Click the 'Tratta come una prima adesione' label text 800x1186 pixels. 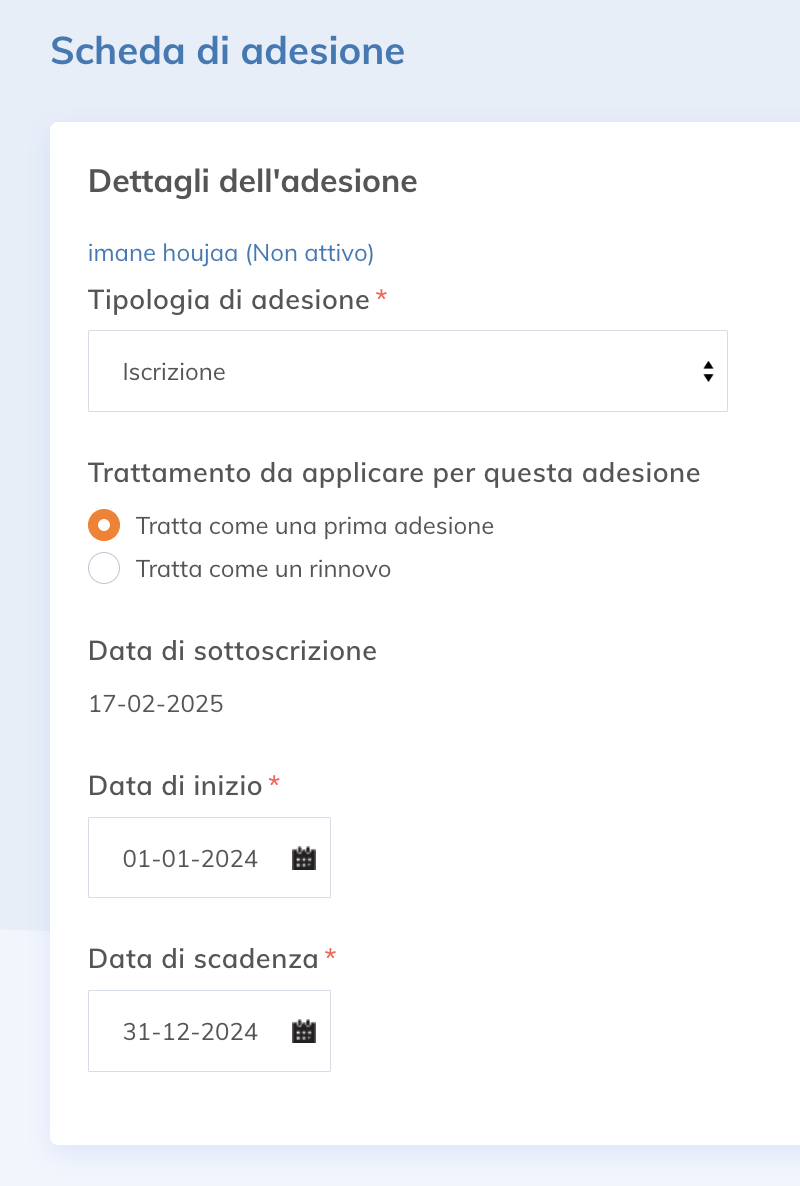[315, 526]
